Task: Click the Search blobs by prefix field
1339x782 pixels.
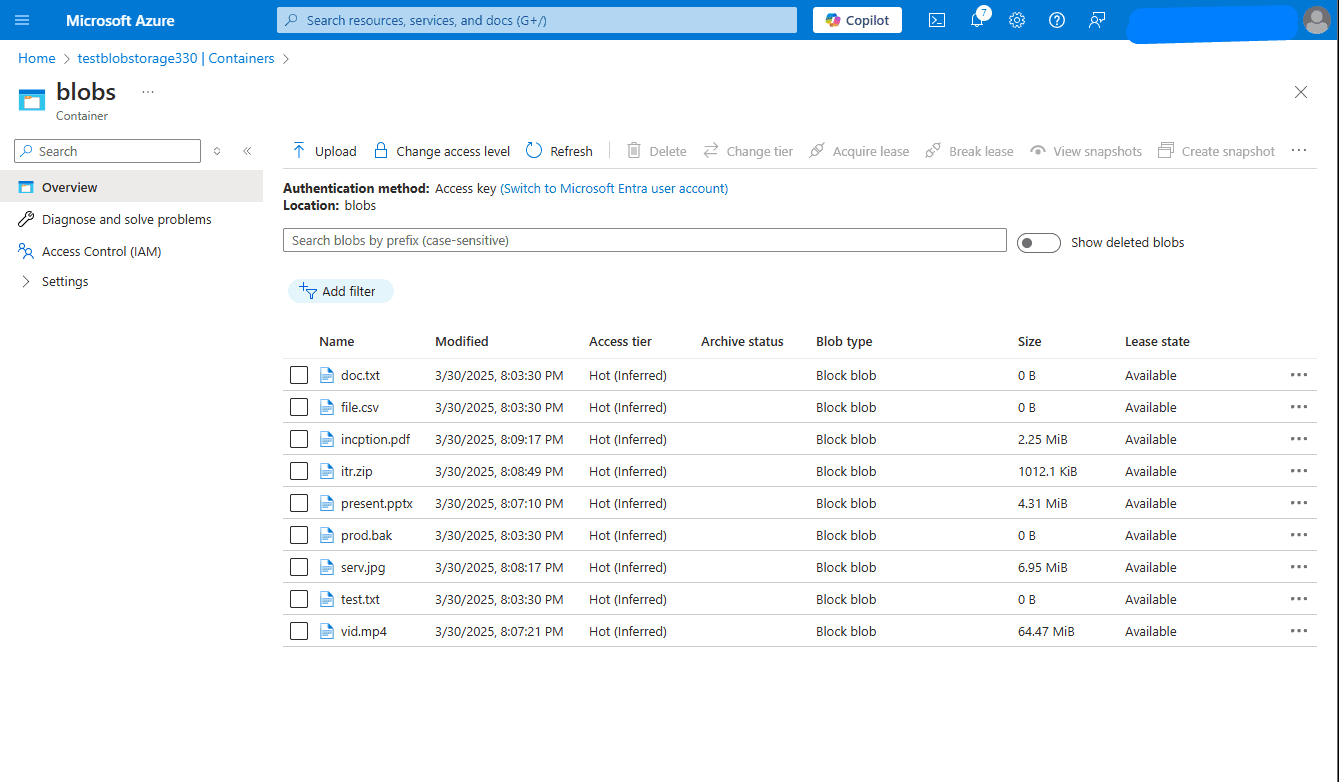Action: [645, 240]
